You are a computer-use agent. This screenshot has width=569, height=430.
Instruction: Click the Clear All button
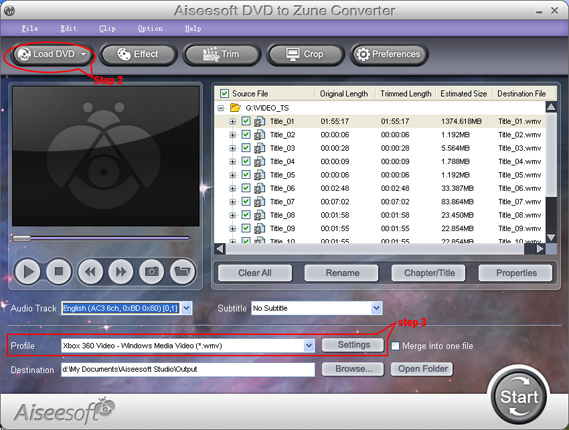tap(255, 273)
